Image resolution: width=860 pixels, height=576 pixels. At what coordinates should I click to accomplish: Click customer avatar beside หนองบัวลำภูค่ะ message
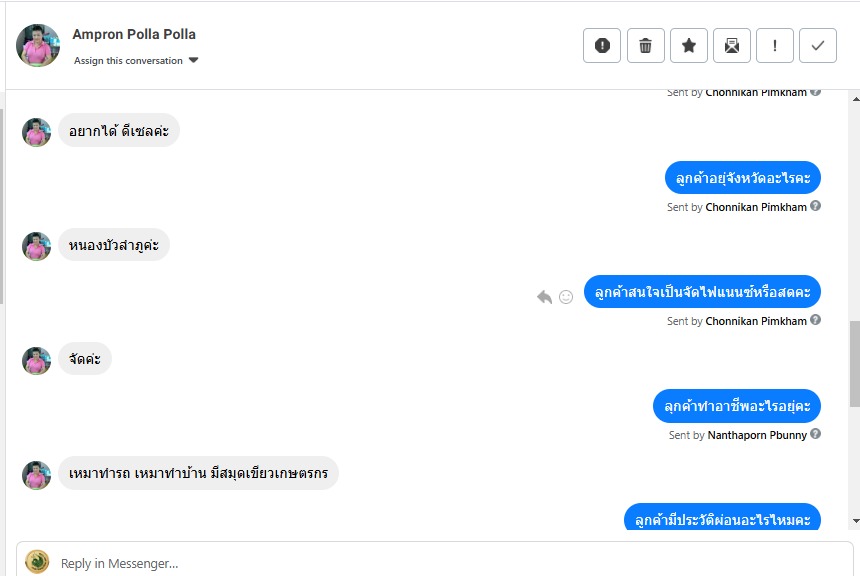click(37, 246)
